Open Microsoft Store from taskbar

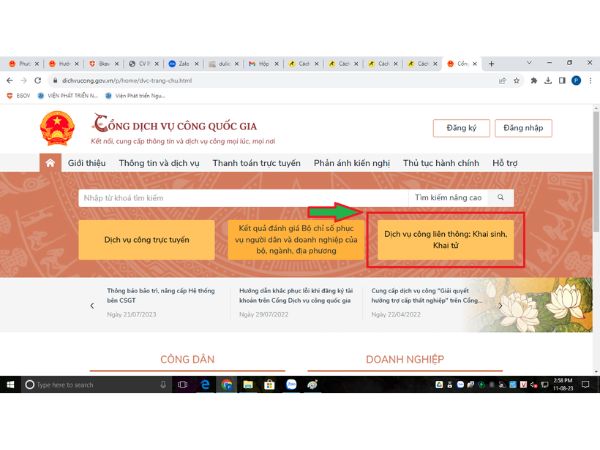[x=269, y=385]
